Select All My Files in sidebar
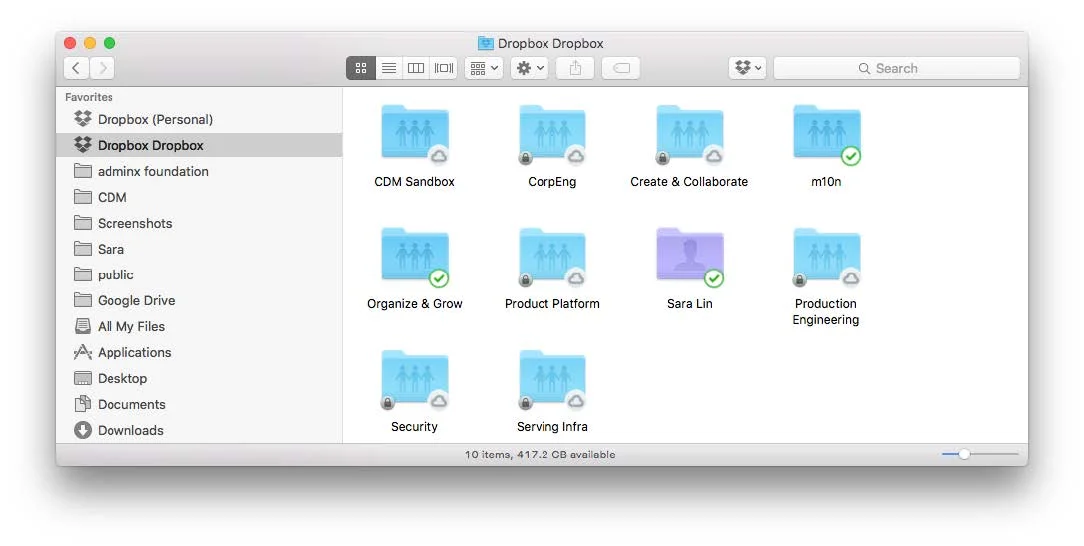 [x=199, y=326]
